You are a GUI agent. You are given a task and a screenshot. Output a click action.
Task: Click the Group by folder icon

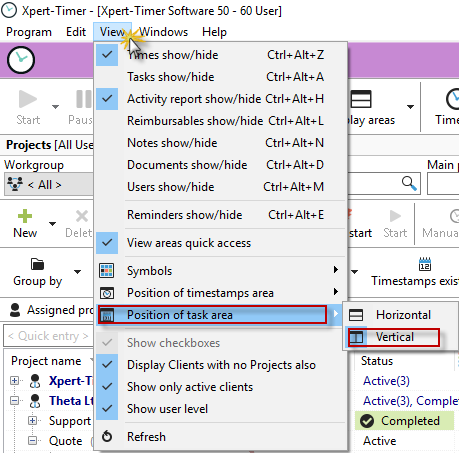tap(37, 264)
